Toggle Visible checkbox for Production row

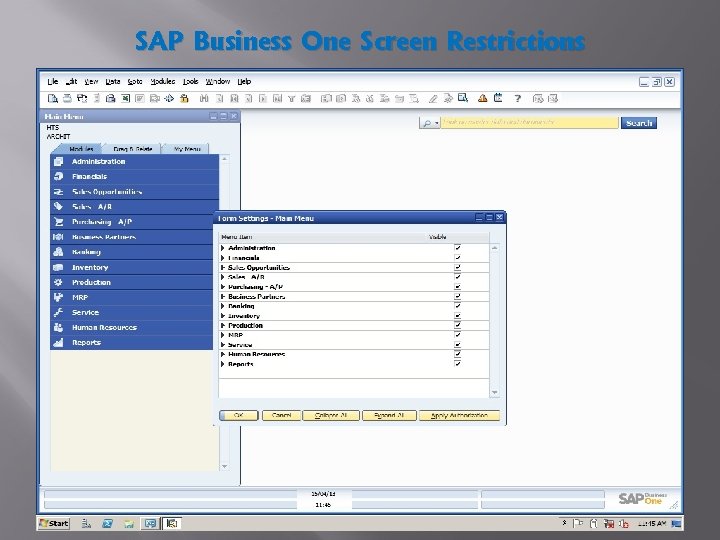(457, 325)
